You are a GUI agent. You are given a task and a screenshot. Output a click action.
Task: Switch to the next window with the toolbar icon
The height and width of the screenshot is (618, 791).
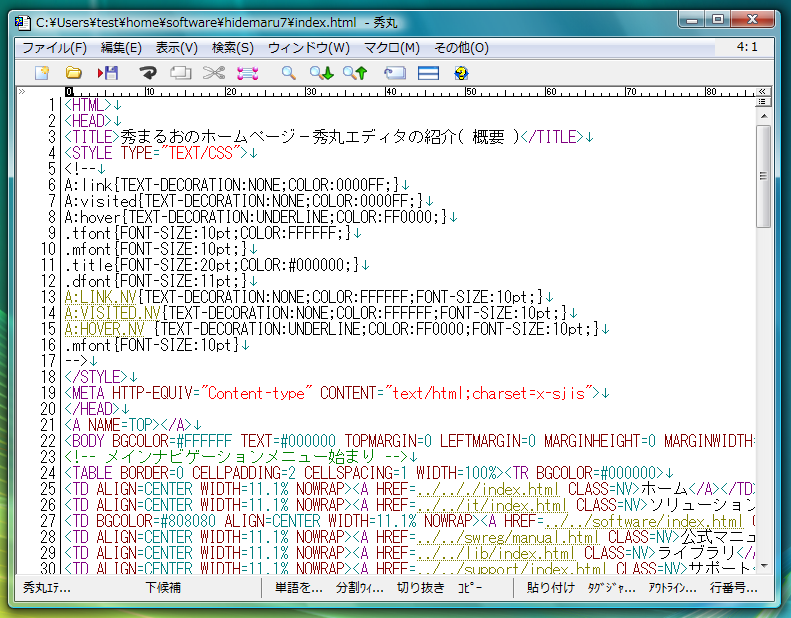(394, 73)
